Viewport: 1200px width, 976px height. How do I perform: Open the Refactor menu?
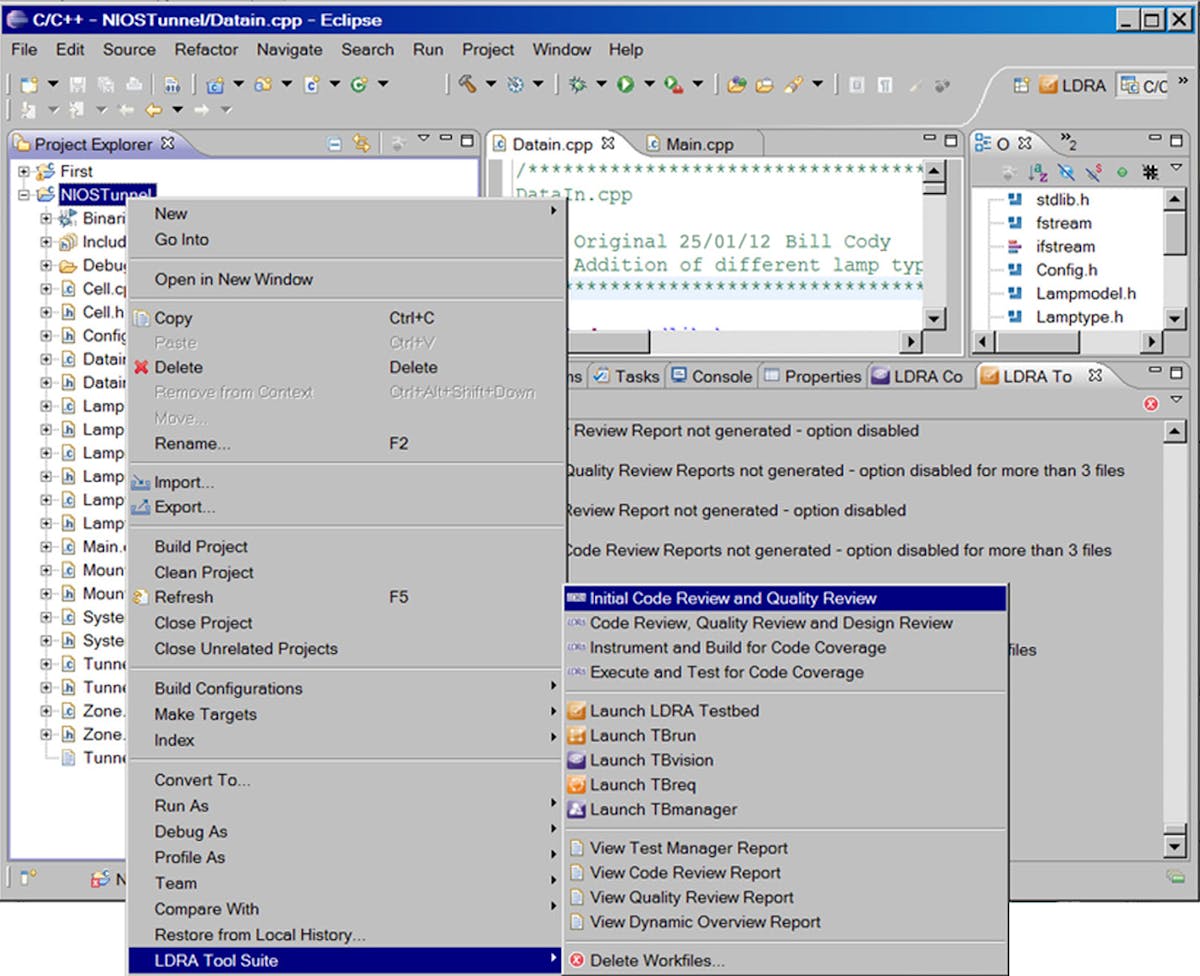pos(206,49)
